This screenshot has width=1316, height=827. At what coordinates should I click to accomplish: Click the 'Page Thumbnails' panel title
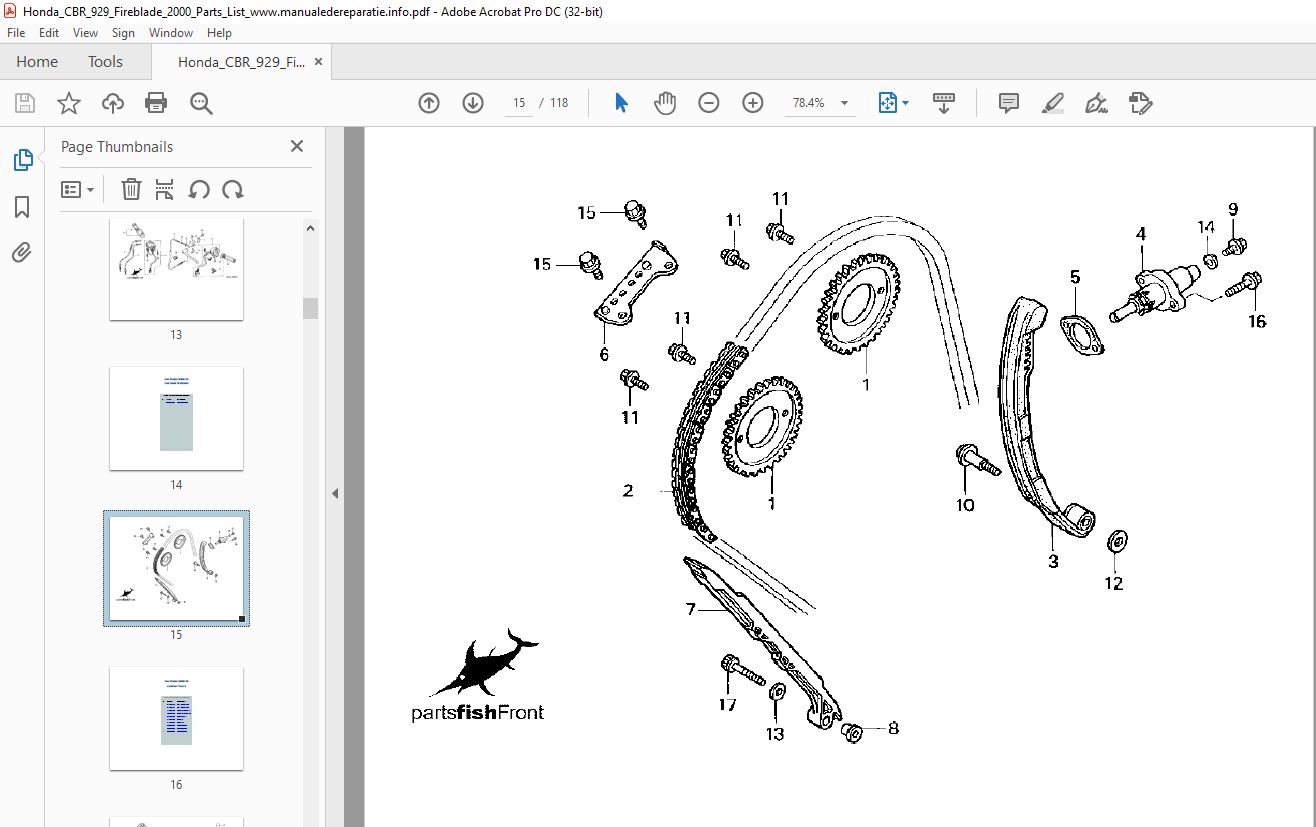coord(117,147)
